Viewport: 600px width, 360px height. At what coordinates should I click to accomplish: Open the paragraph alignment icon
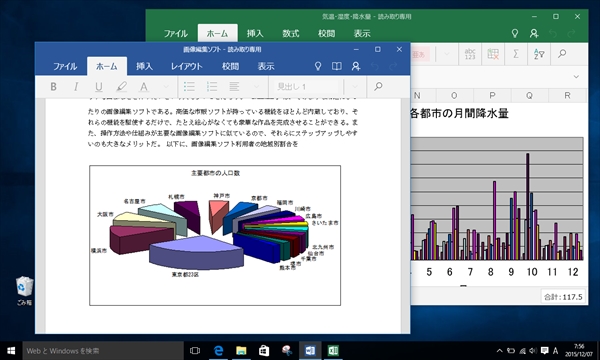point(234,86)
